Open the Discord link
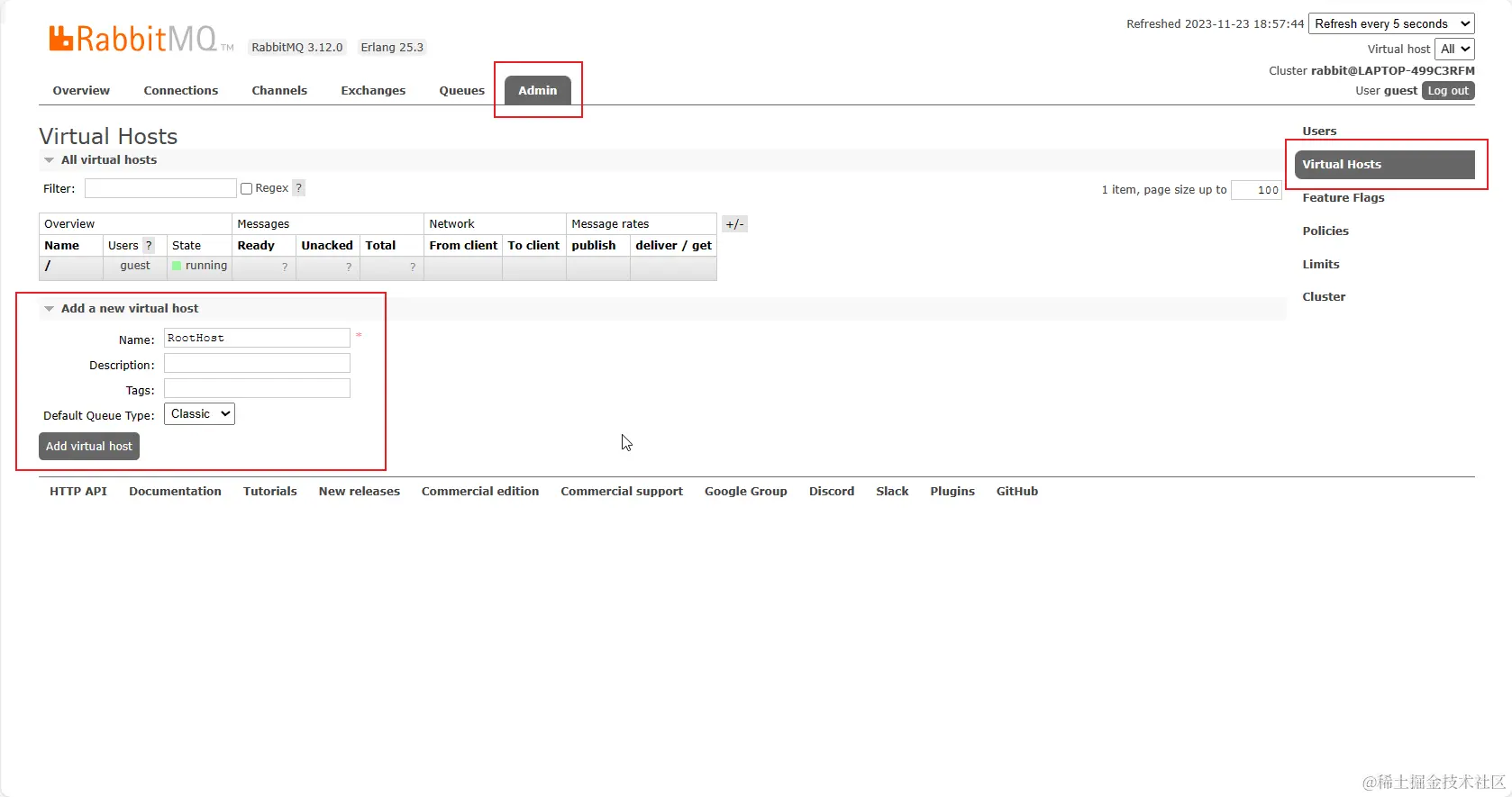Viewport: 1512px width, 797px height. (832, 491)
